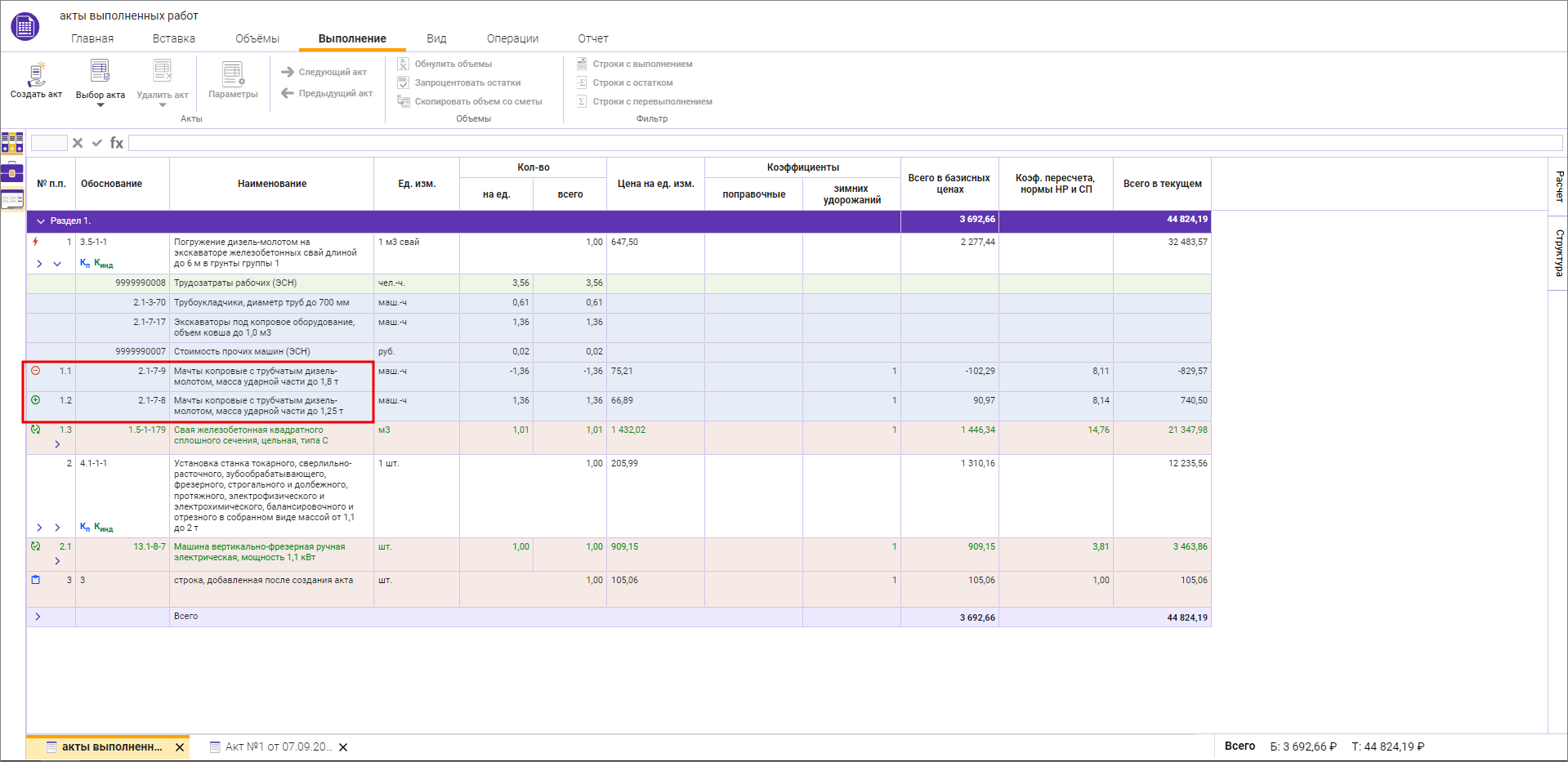
Task: Open the Расчет side panel tab
Action: click(1559, 187)
